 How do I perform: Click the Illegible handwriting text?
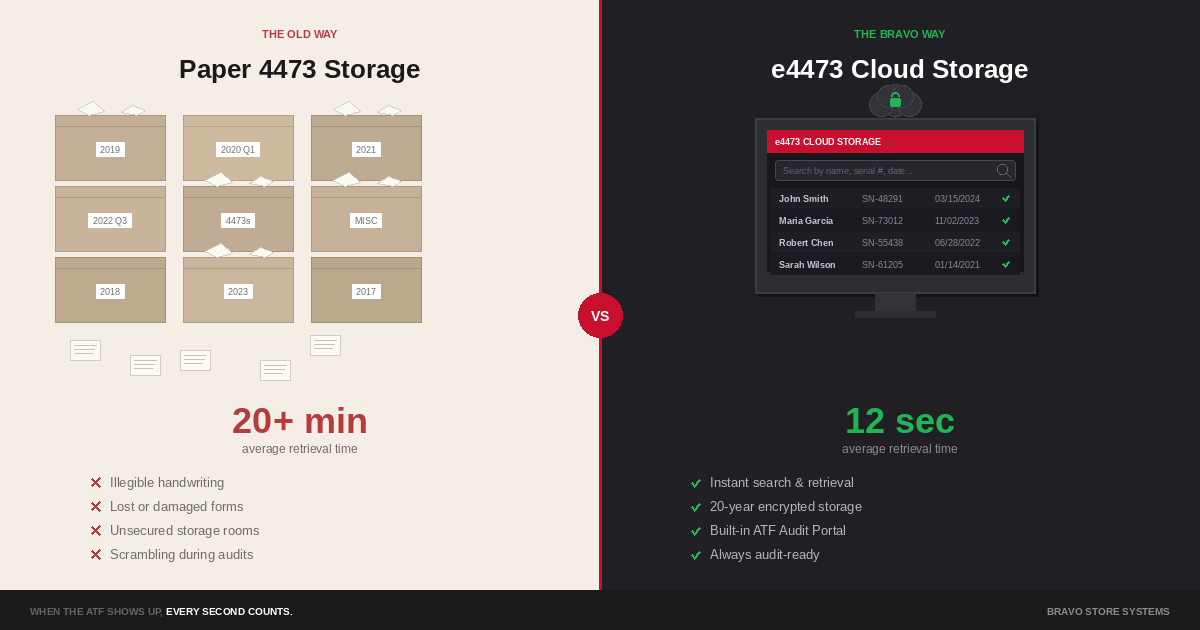(167, 483)
